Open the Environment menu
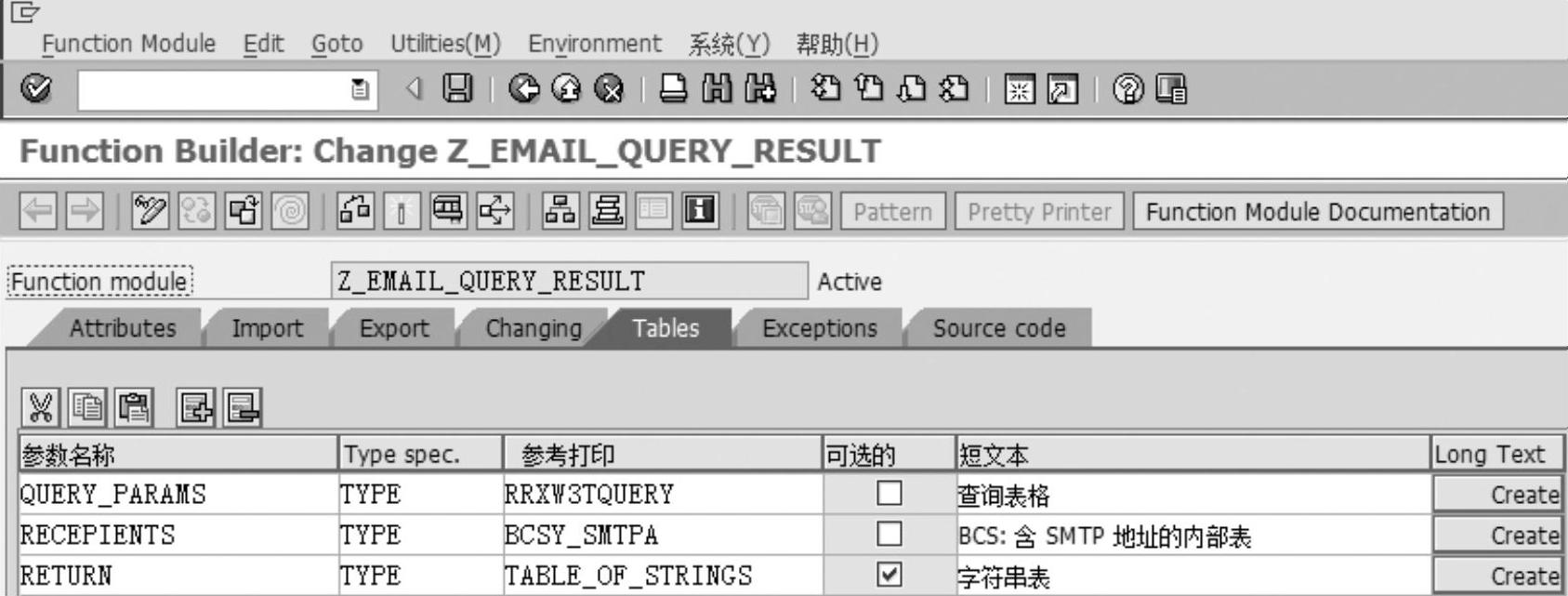1568x596 pixels. [x=595, y=44]
